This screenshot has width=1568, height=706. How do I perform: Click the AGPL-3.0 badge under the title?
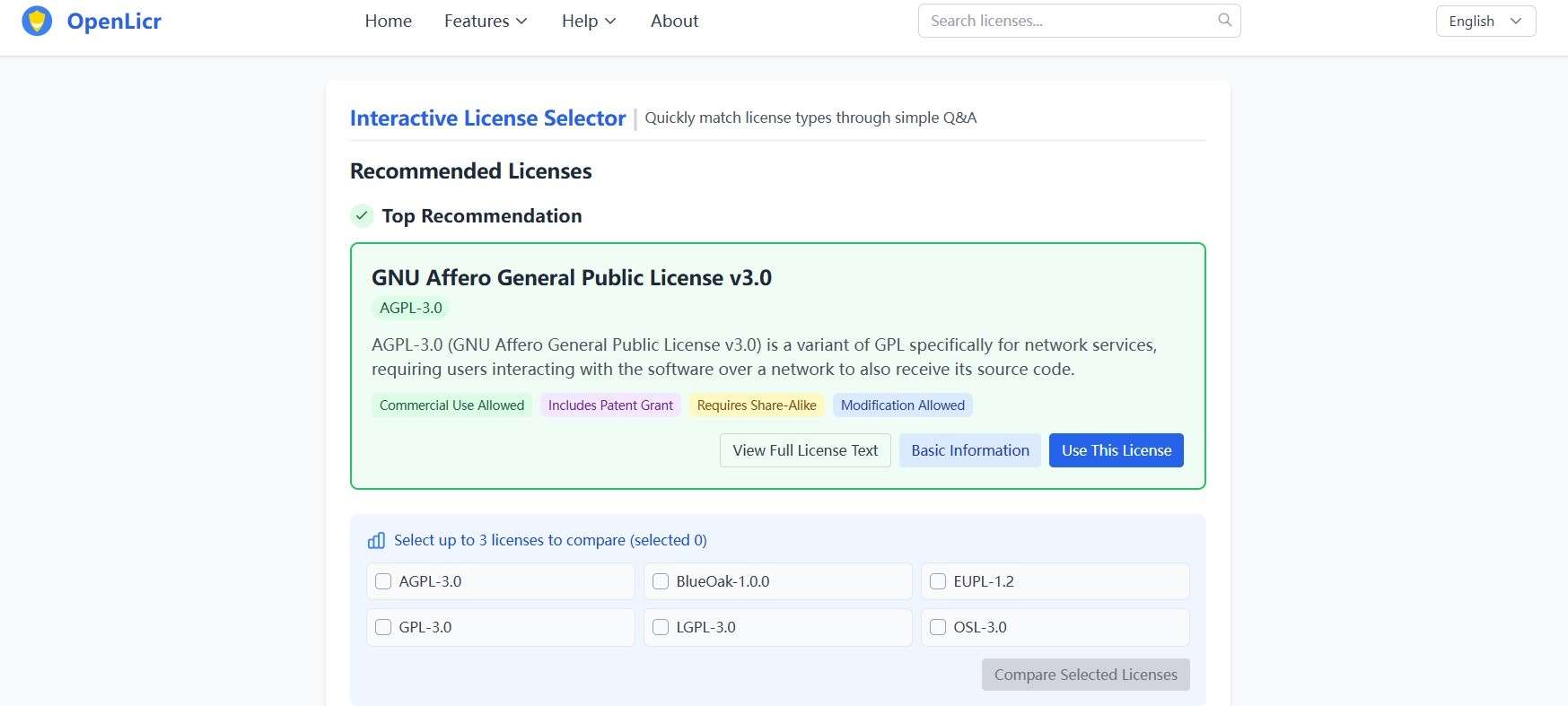tap(411, 308)
